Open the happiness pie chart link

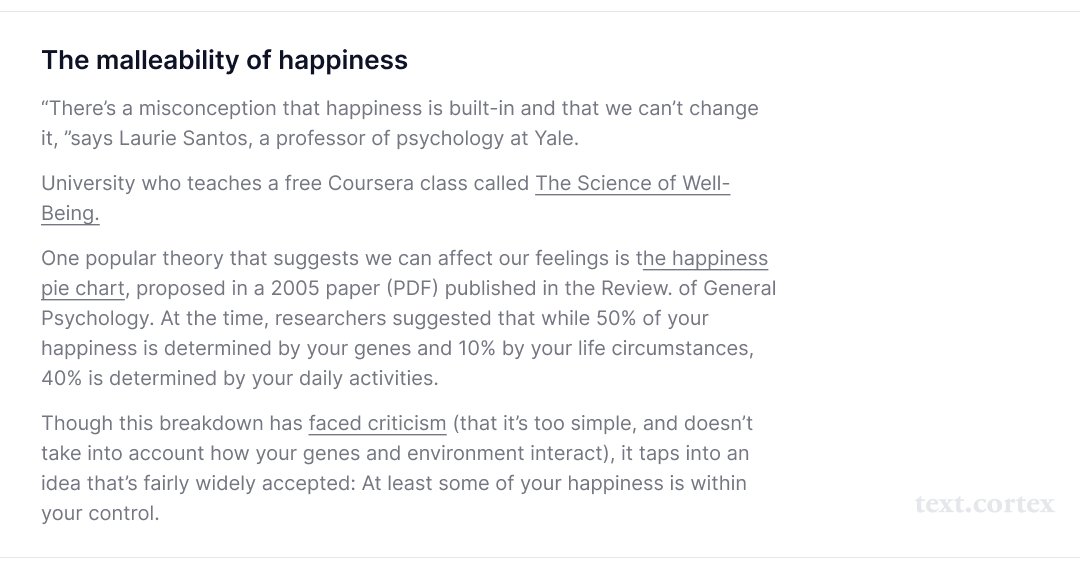(x=705, y=258)
